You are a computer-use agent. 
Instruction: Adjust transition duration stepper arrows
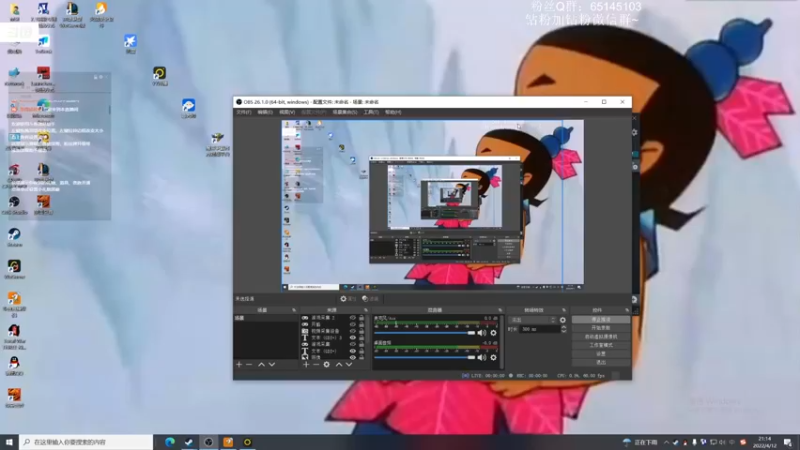tap(564, 330)
